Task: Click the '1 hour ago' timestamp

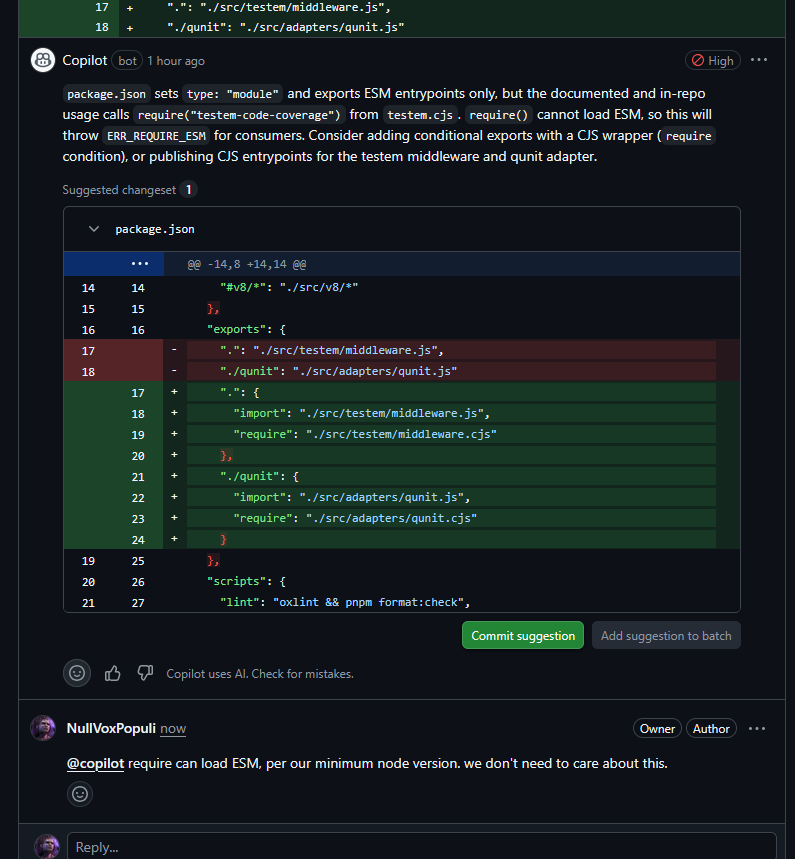Action: (x=176, y=61)
